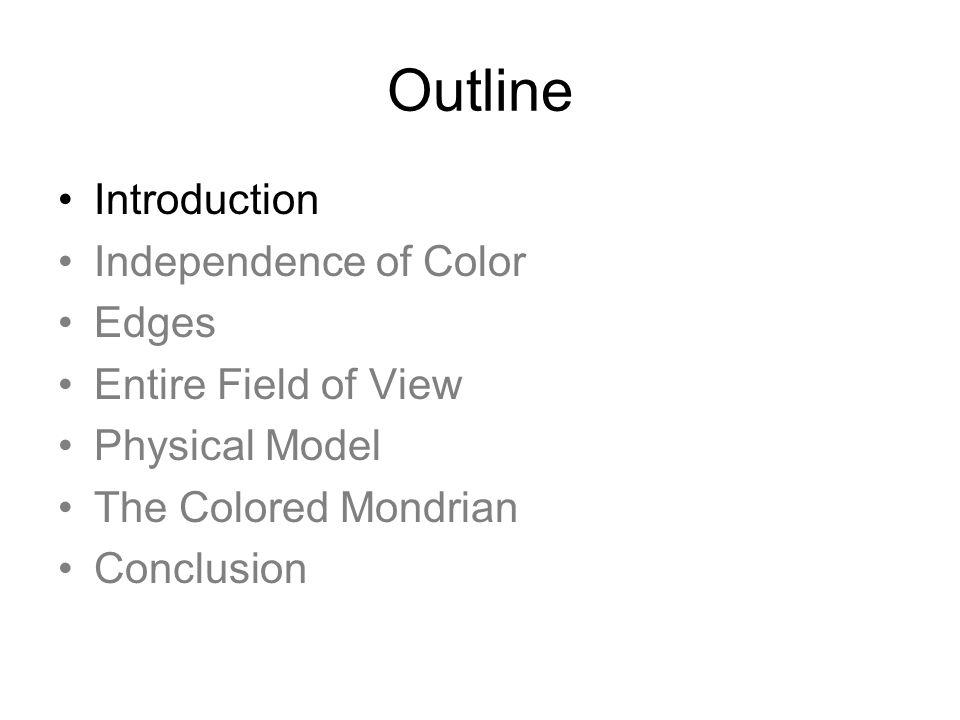Click the Outline slide title
960x720 pixels.
(x=480, y=91)
